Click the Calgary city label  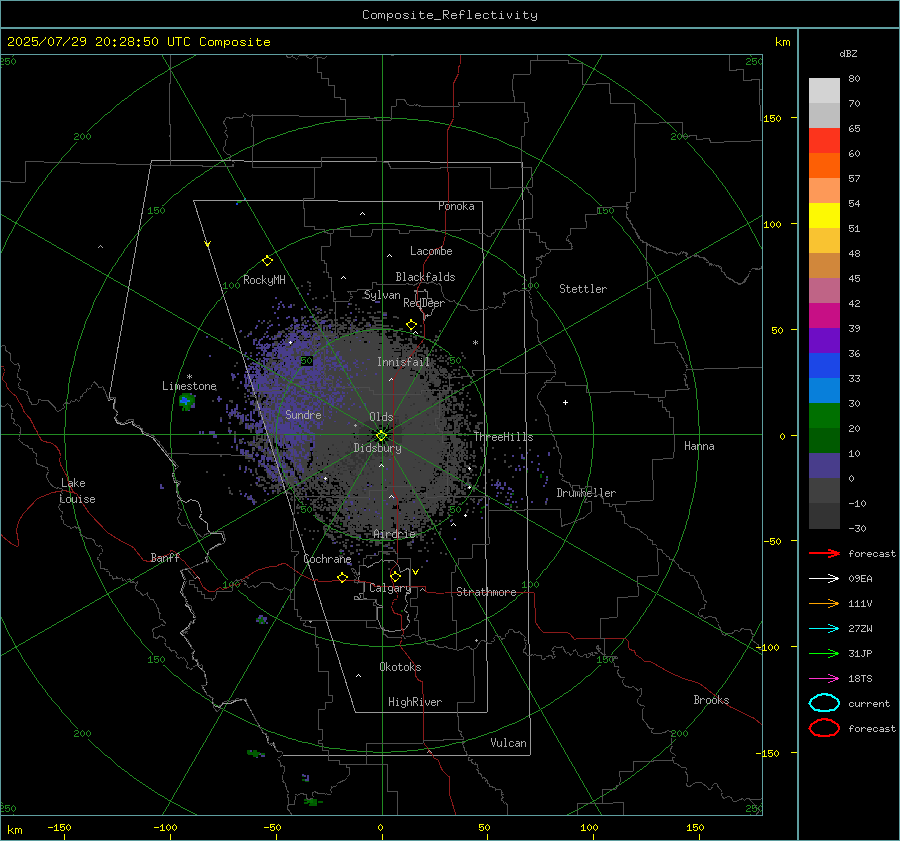(x=390, y=588)
